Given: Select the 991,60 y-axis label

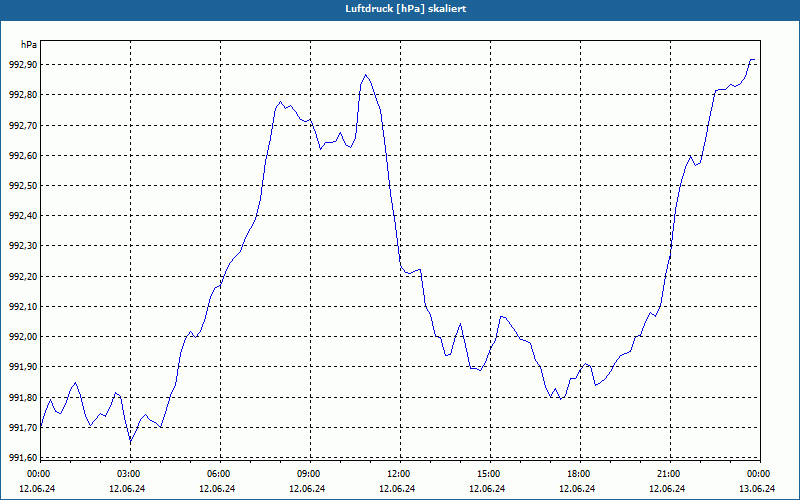Looking at the screenshot, I should tap(23, 458).
